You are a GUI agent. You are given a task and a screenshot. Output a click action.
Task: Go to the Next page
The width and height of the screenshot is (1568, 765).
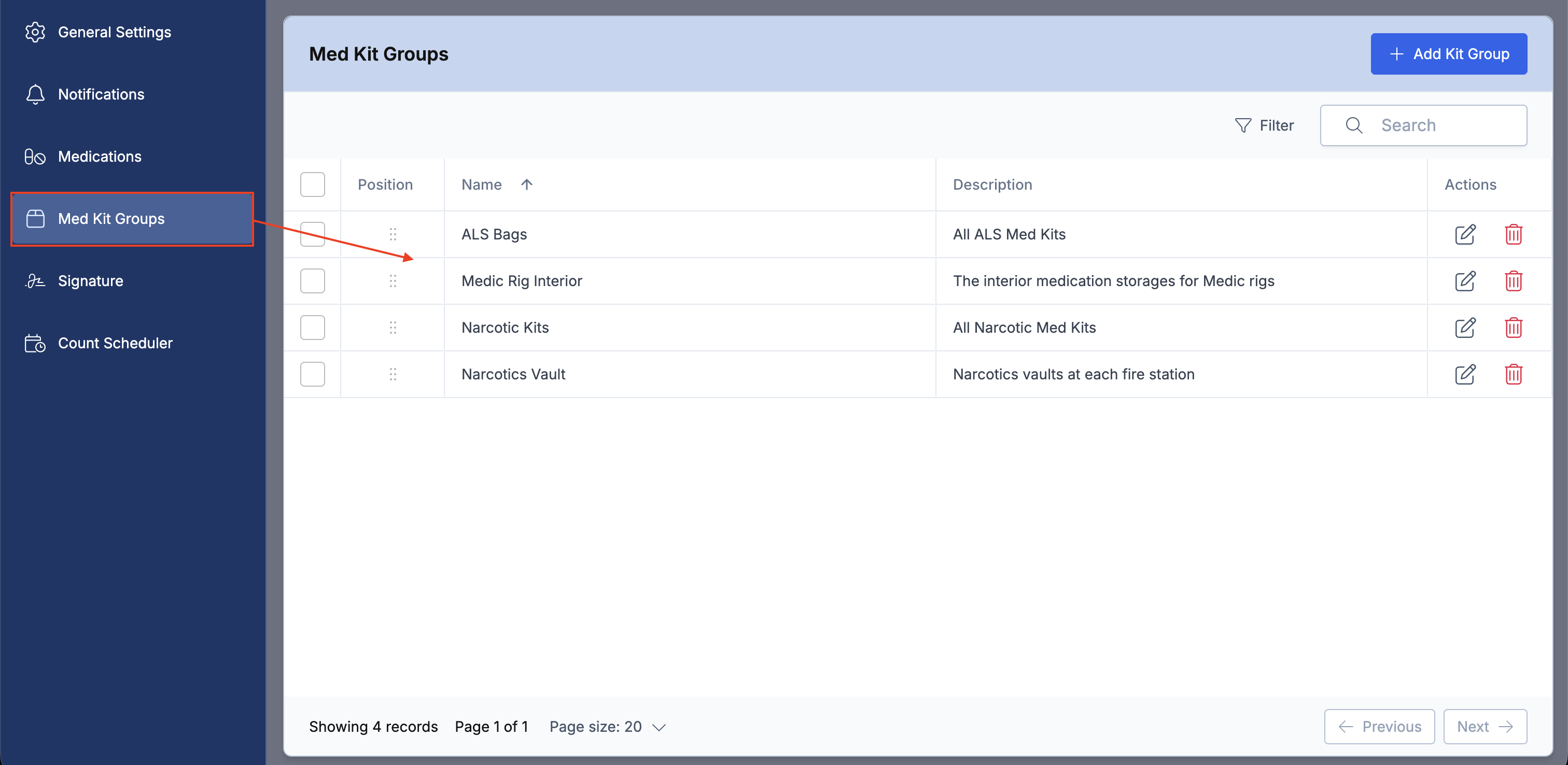(x=1485, y=727)
